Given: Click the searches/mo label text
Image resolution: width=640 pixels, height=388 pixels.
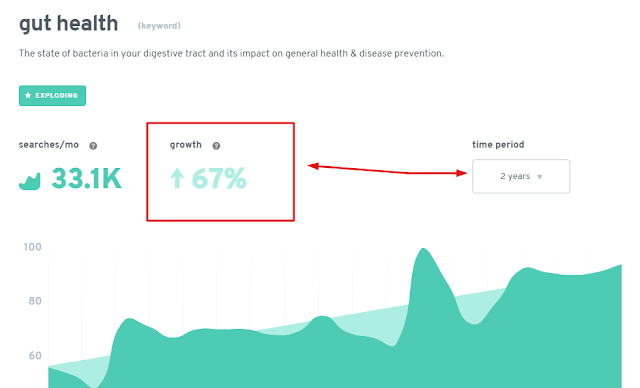Looking at the screenshot, I should pos(49,145).
